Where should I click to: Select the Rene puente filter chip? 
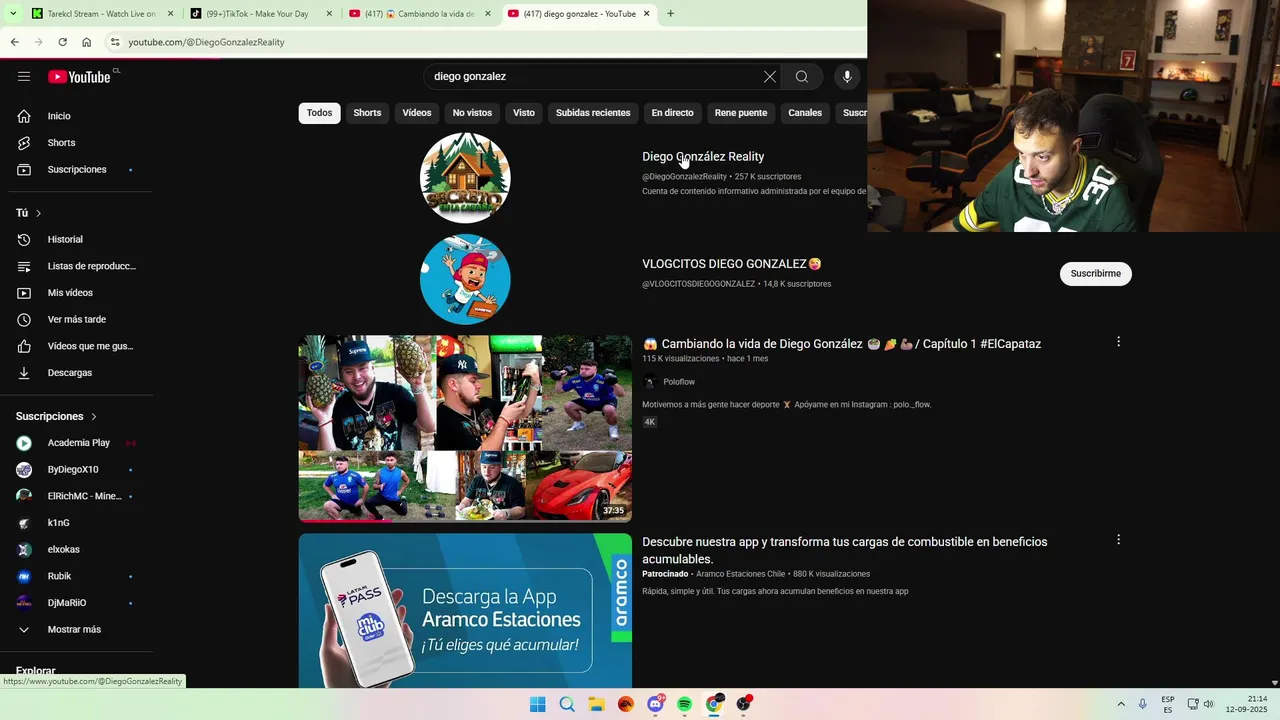(741, 113)
